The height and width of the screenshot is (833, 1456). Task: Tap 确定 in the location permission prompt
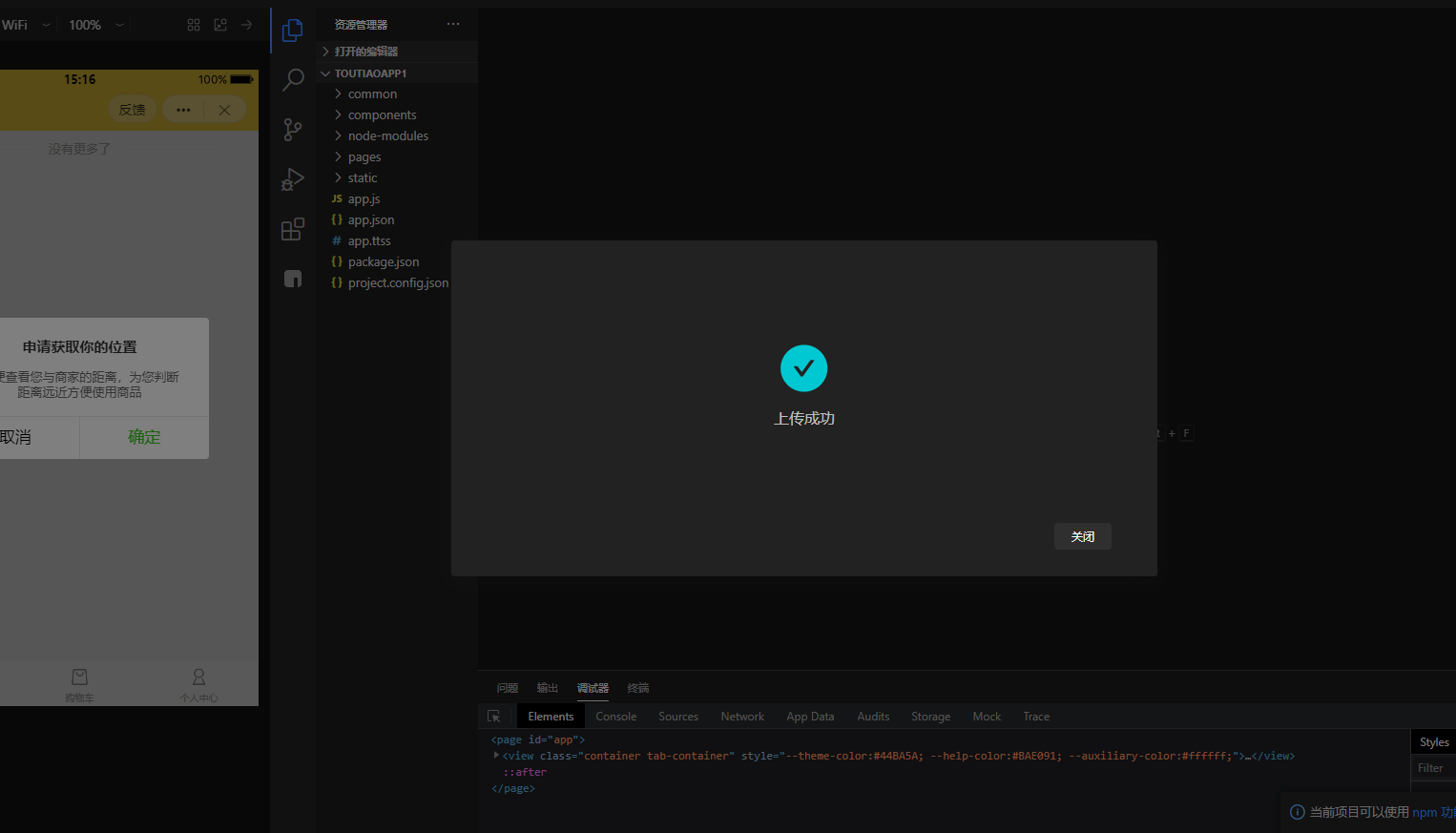(144, 437)
